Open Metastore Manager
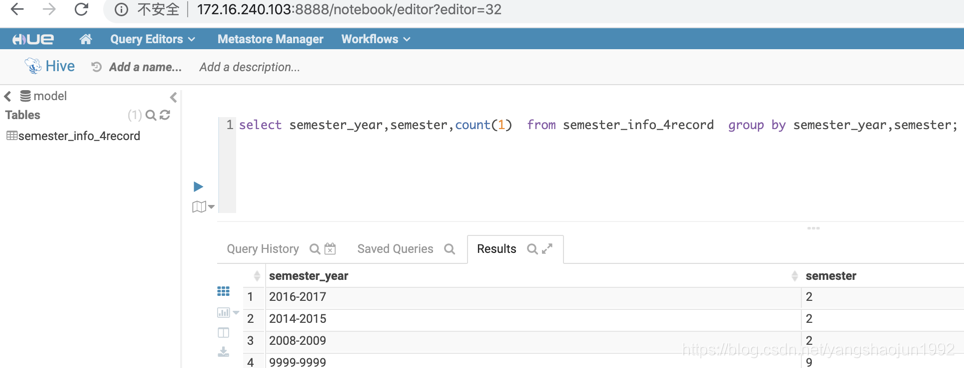The height and width of the screenshot is (368, 964). pyautogui.click(x=271, y=39)
